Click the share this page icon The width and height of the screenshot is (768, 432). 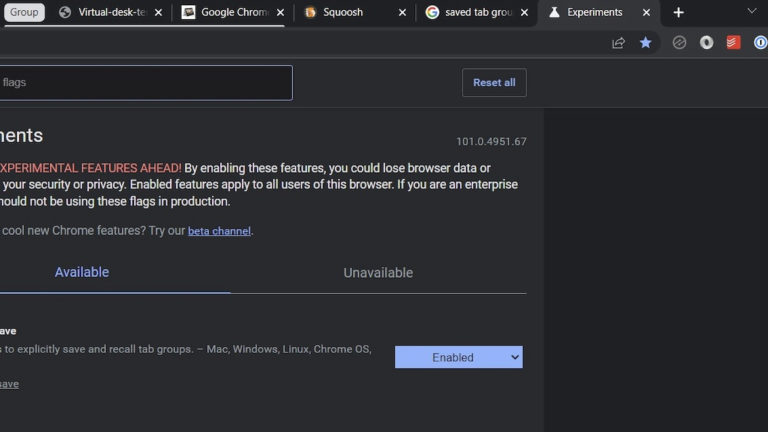(618, 43)
